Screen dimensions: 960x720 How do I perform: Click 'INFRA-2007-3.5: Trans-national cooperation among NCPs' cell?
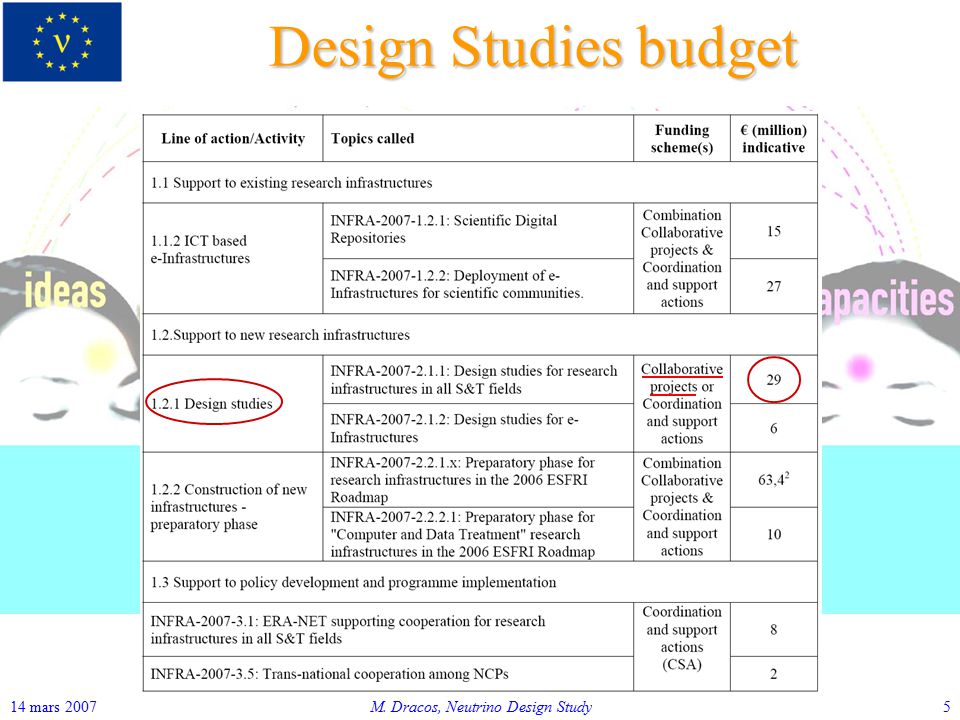(388, 674)
